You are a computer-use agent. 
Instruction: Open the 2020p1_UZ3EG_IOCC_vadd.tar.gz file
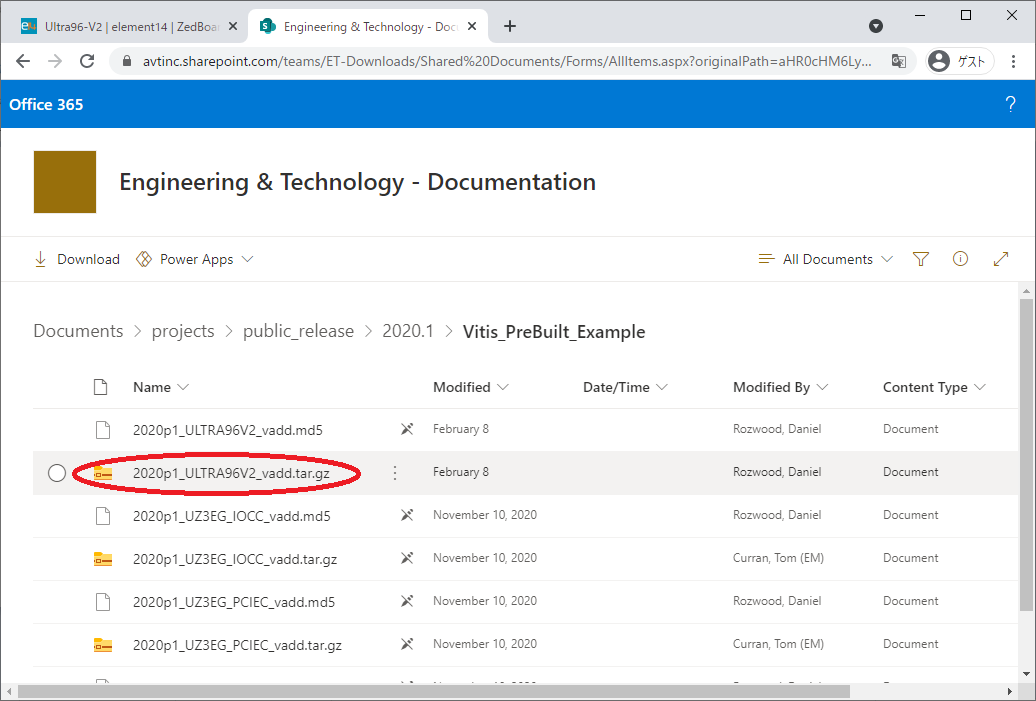pos(235,559)
